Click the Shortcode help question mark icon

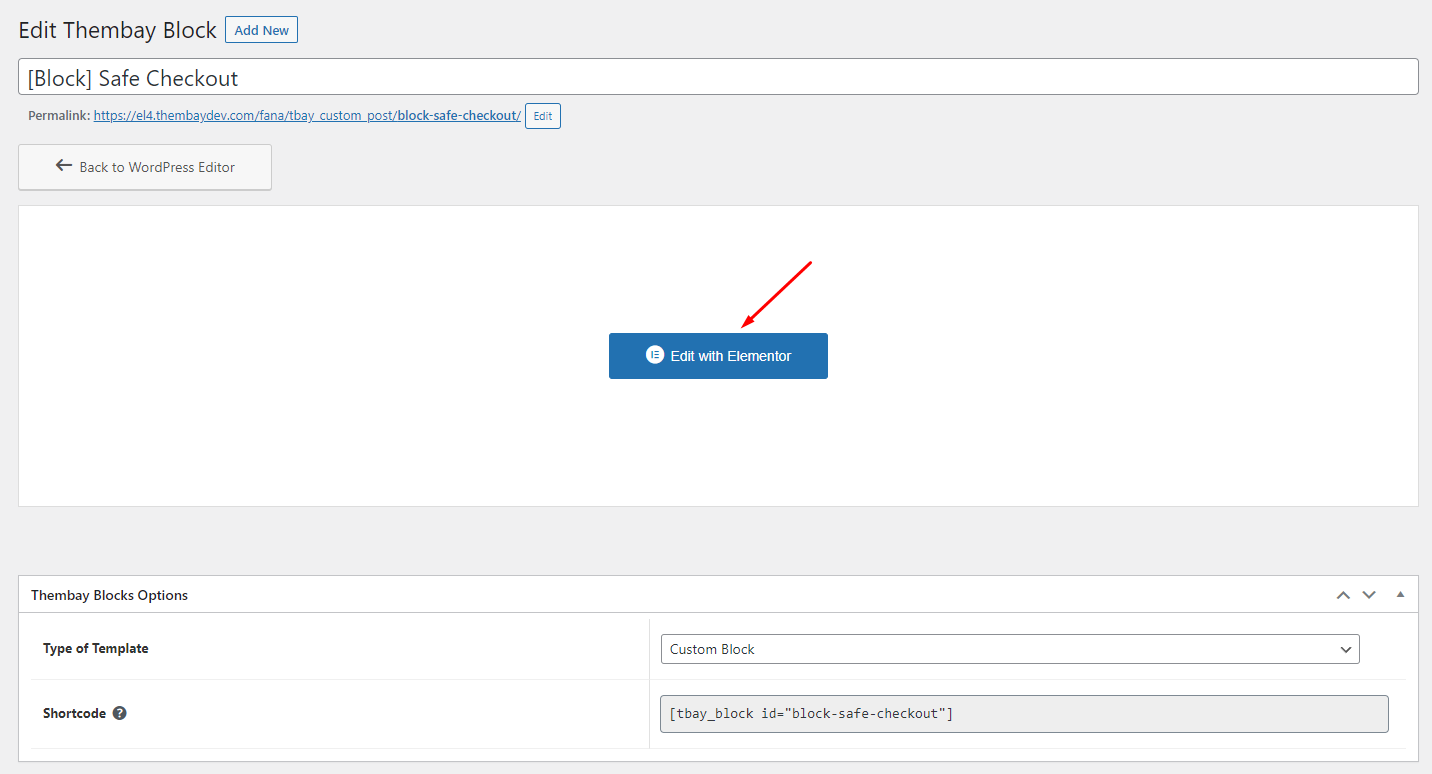pyautogui.click(x=120, y=714)
